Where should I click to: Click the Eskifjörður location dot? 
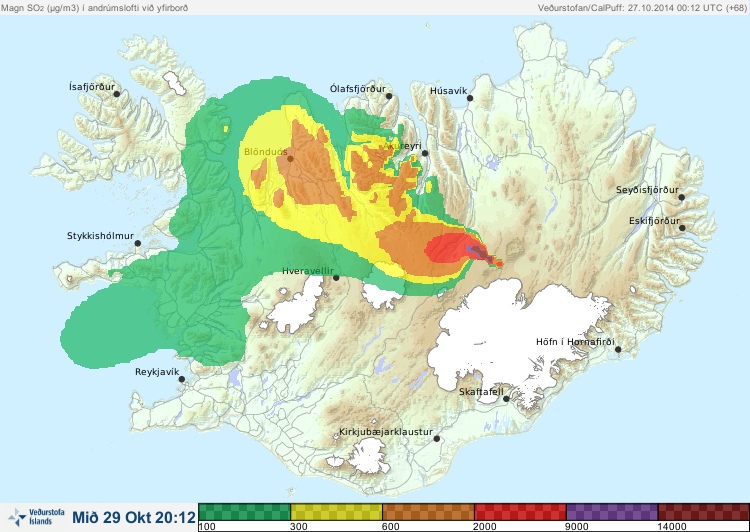click(x=682, y=228)
